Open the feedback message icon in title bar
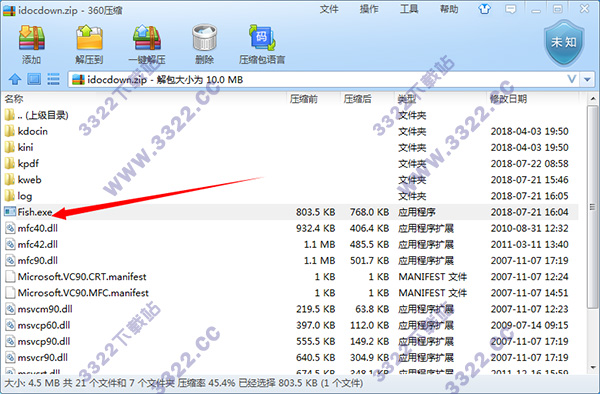Viewport: 600px width, 394px height. (510, 9)
